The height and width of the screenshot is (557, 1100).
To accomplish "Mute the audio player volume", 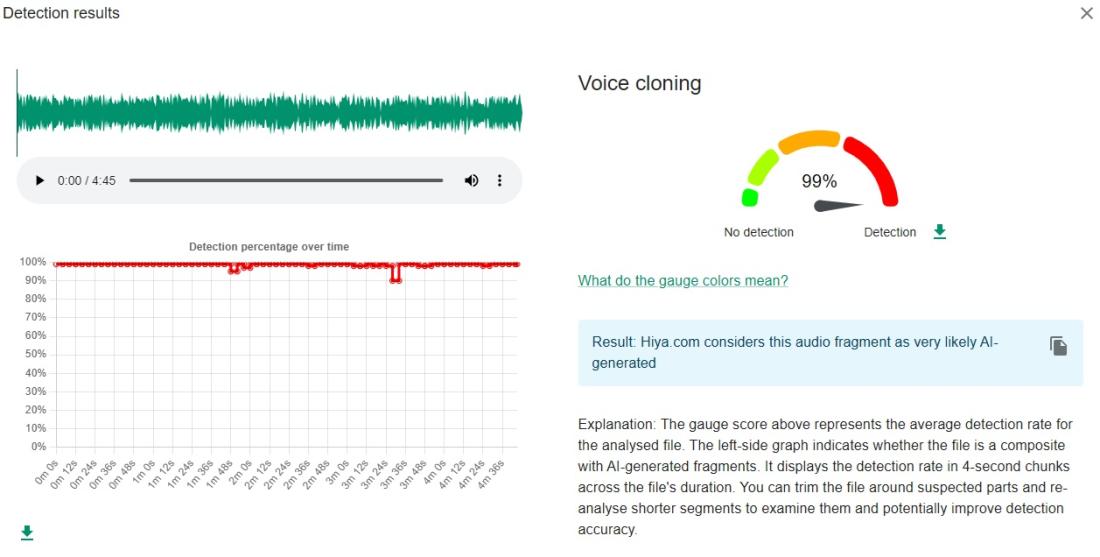I will (x=471, y=180).
